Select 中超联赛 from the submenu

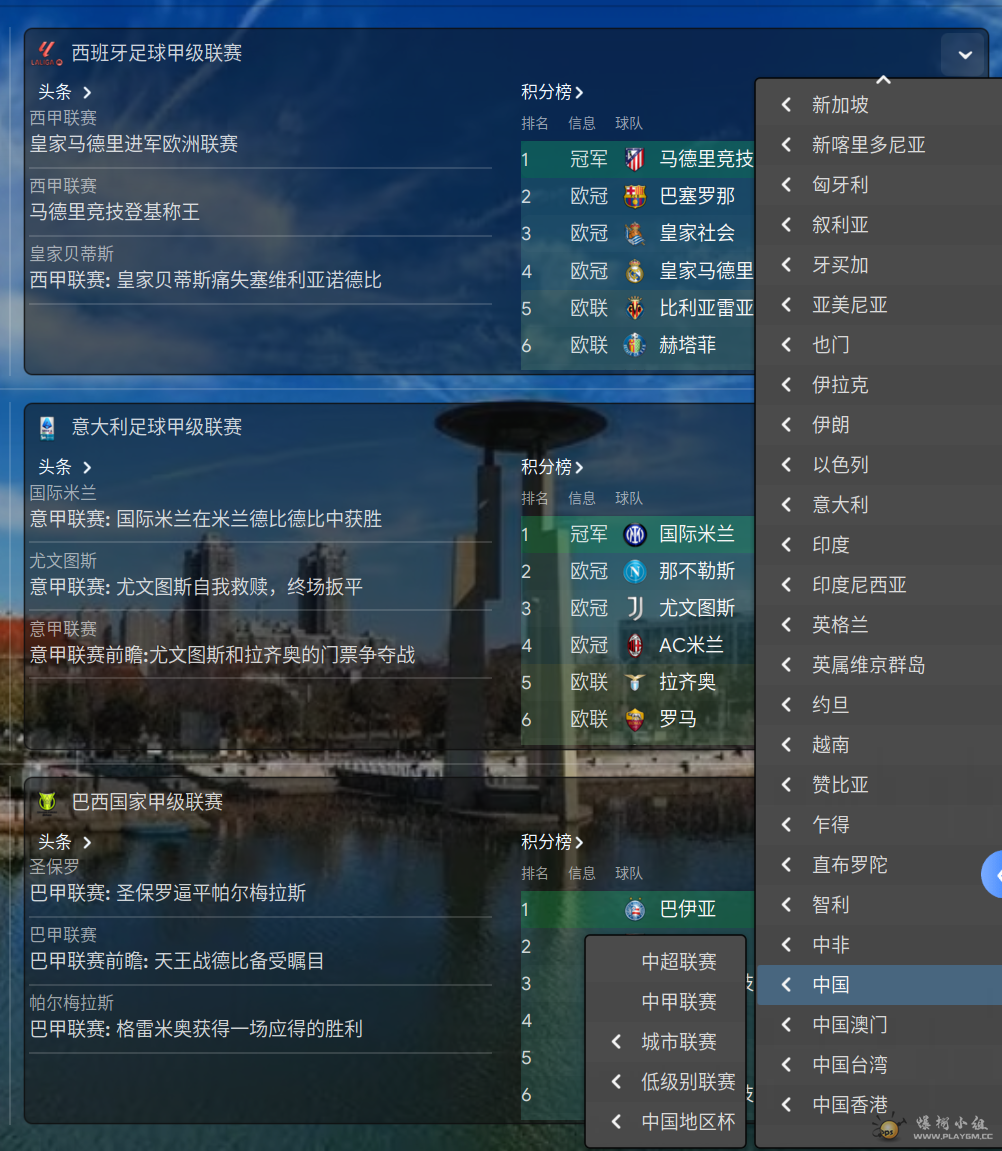[x=679, y=962]
